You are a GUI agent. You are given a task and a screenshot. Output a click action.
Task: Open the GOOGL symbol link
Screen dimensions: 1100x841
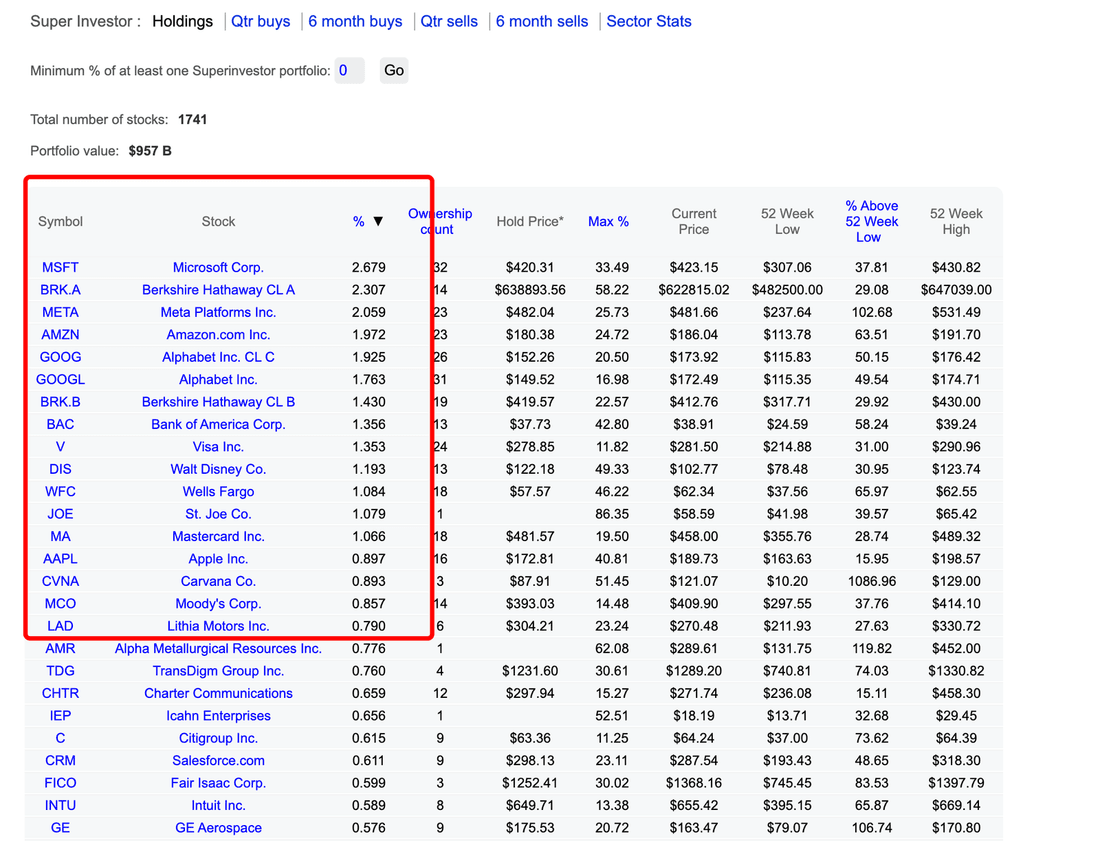coord(60,379)
